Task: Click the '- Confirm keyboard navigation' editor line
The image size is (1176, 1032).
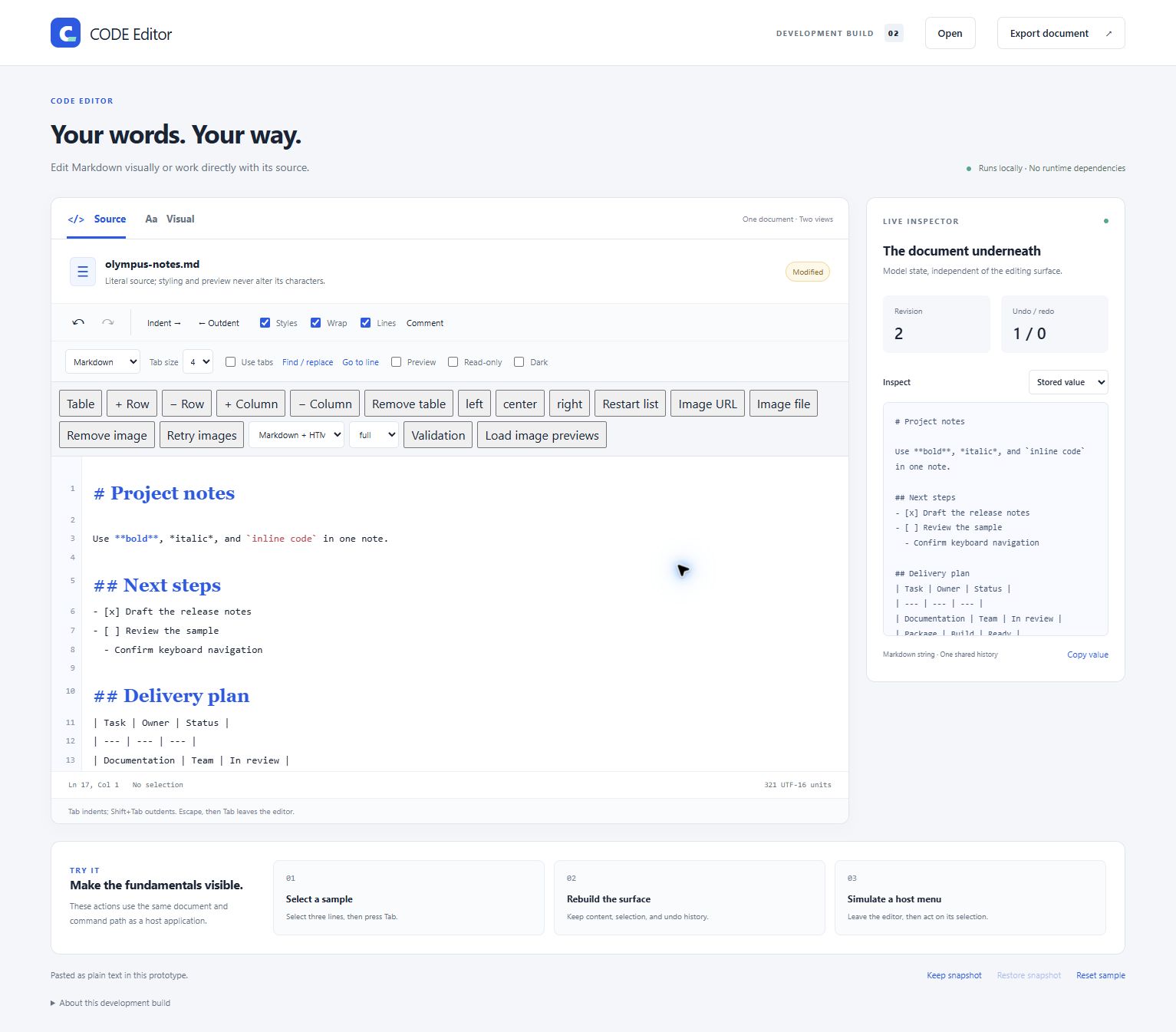Action: [183, 650]
